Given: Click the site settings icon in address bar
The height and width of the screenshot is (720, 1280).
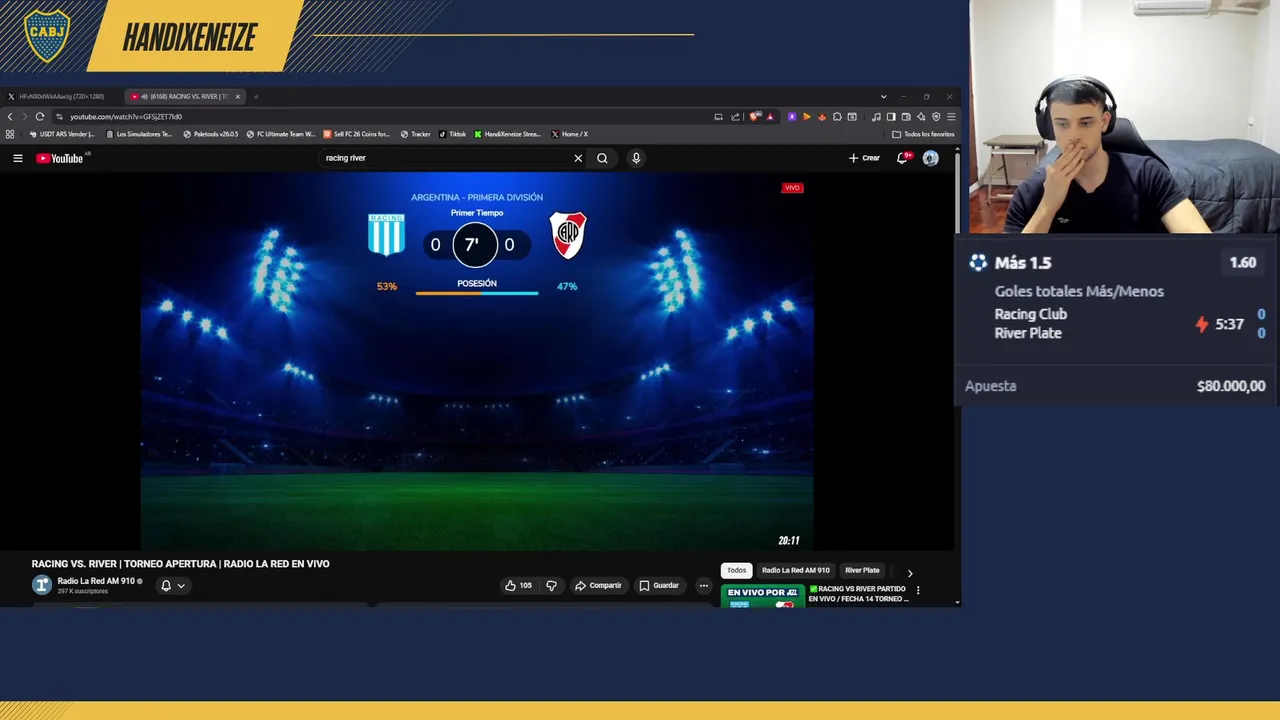Looking at the screenshot, I should click(59, 117).
